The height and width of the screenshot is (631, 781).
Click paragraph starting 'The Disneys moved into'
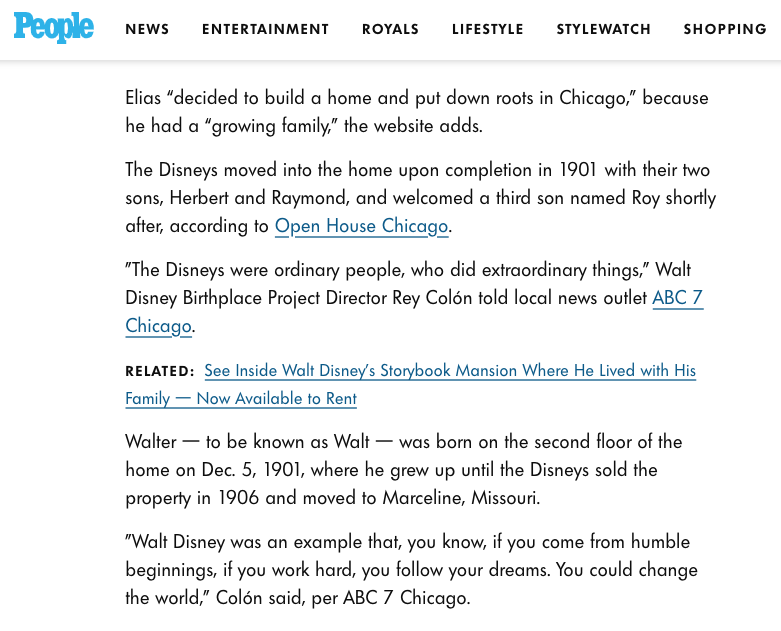[x=420, y=198]
